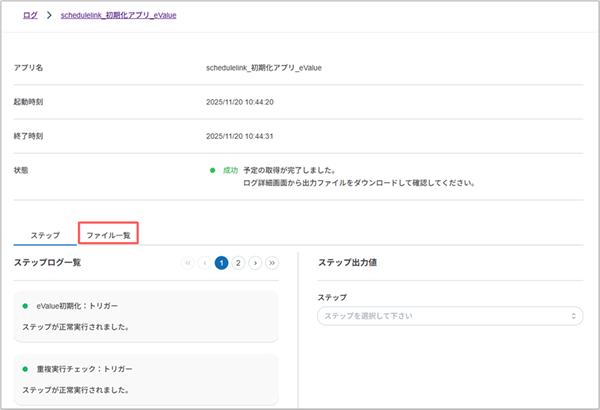Click up-down arrows on step selector
This screenshot has height=410, width=600.
click(x=574, y=316)
